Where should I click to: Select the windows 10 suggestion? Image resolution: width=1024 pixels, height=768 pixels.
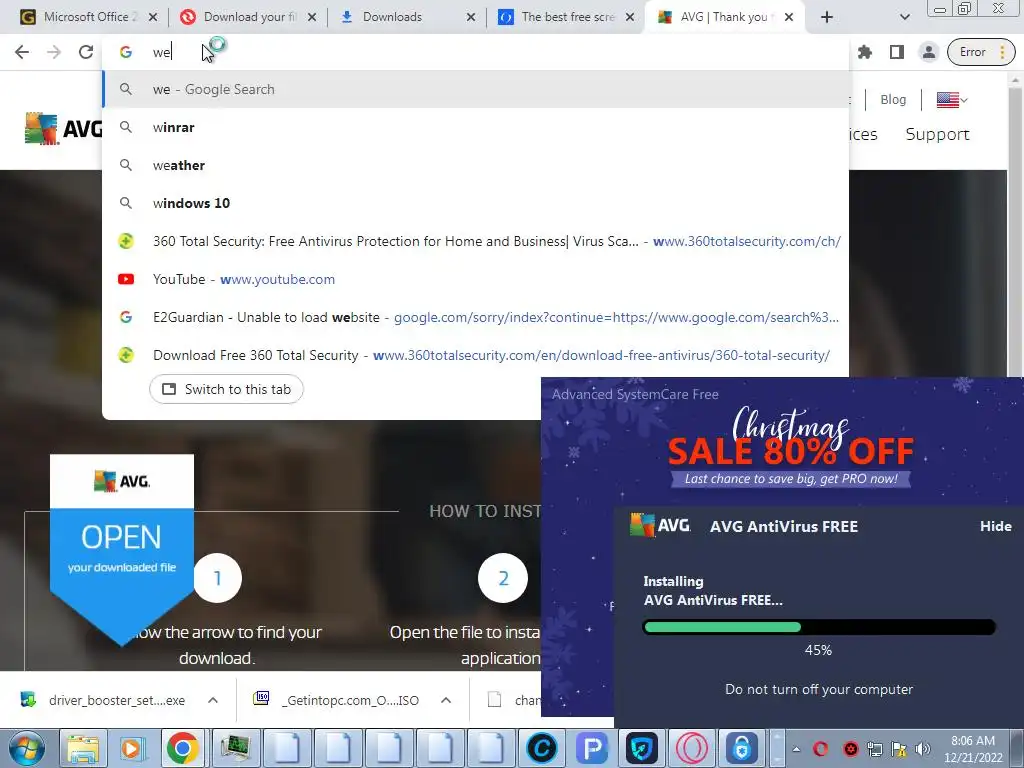click(x=475, y=203)
